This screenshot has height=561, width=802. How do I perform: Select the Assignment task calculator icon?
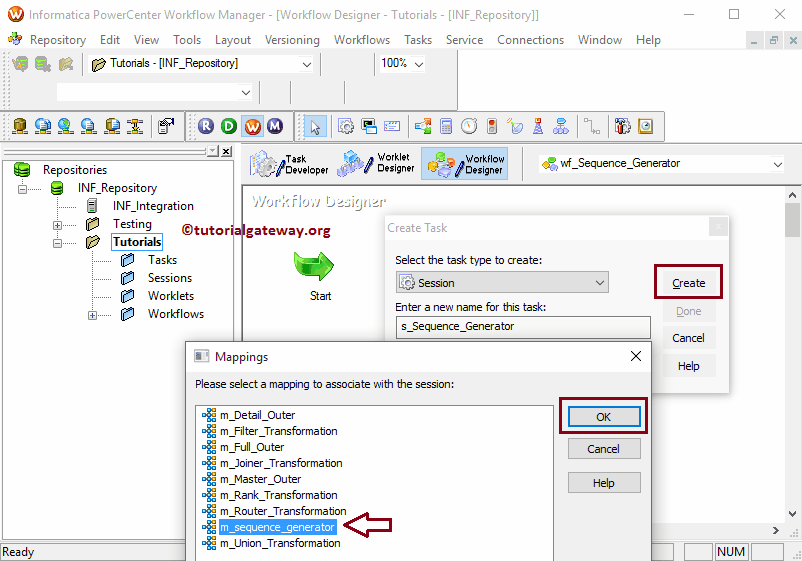click(x=446, y=126)
